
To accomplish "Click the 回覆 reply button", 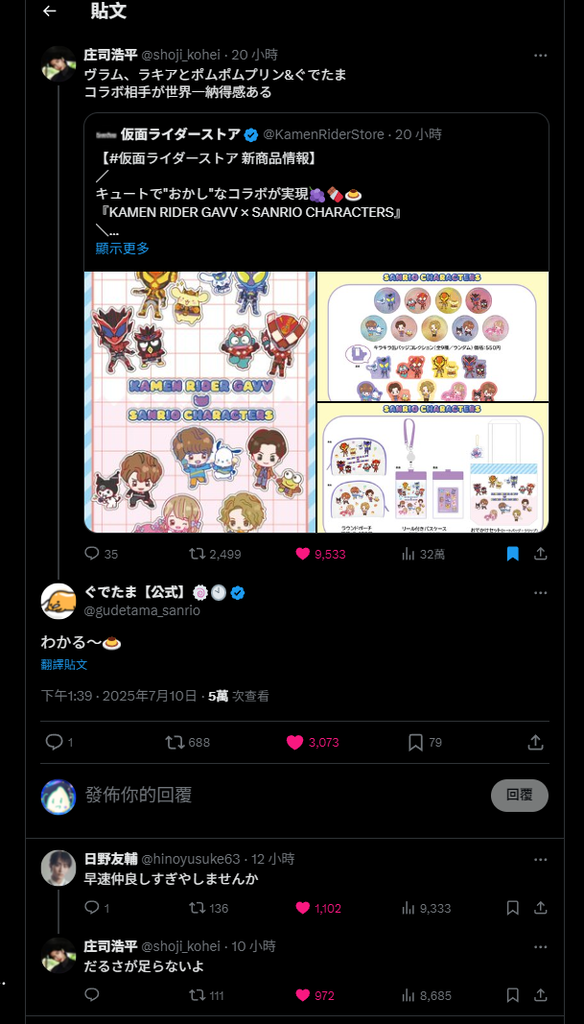I will [x=519, y=795].
